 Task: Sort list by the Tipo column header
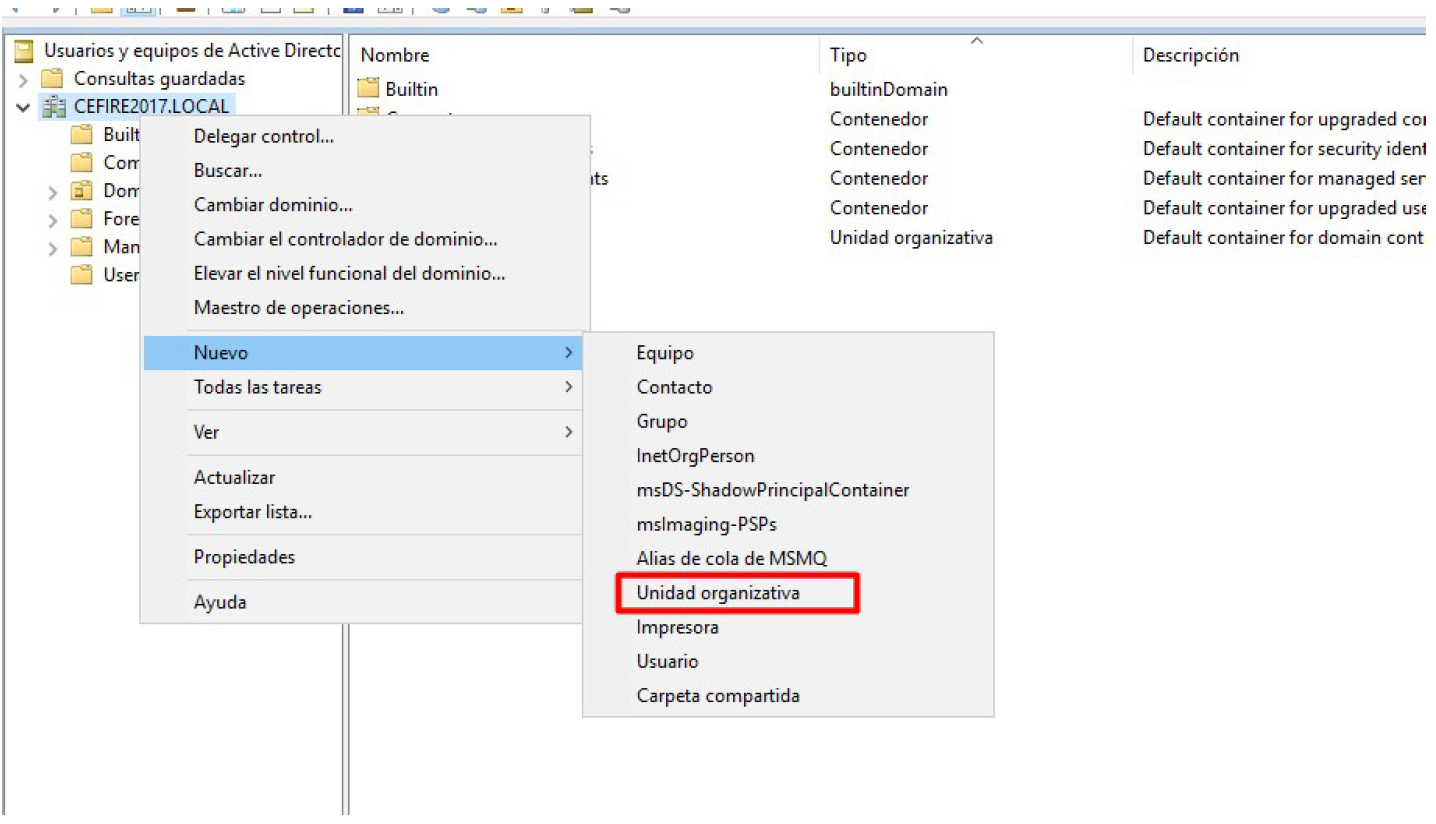coord(848,56)
